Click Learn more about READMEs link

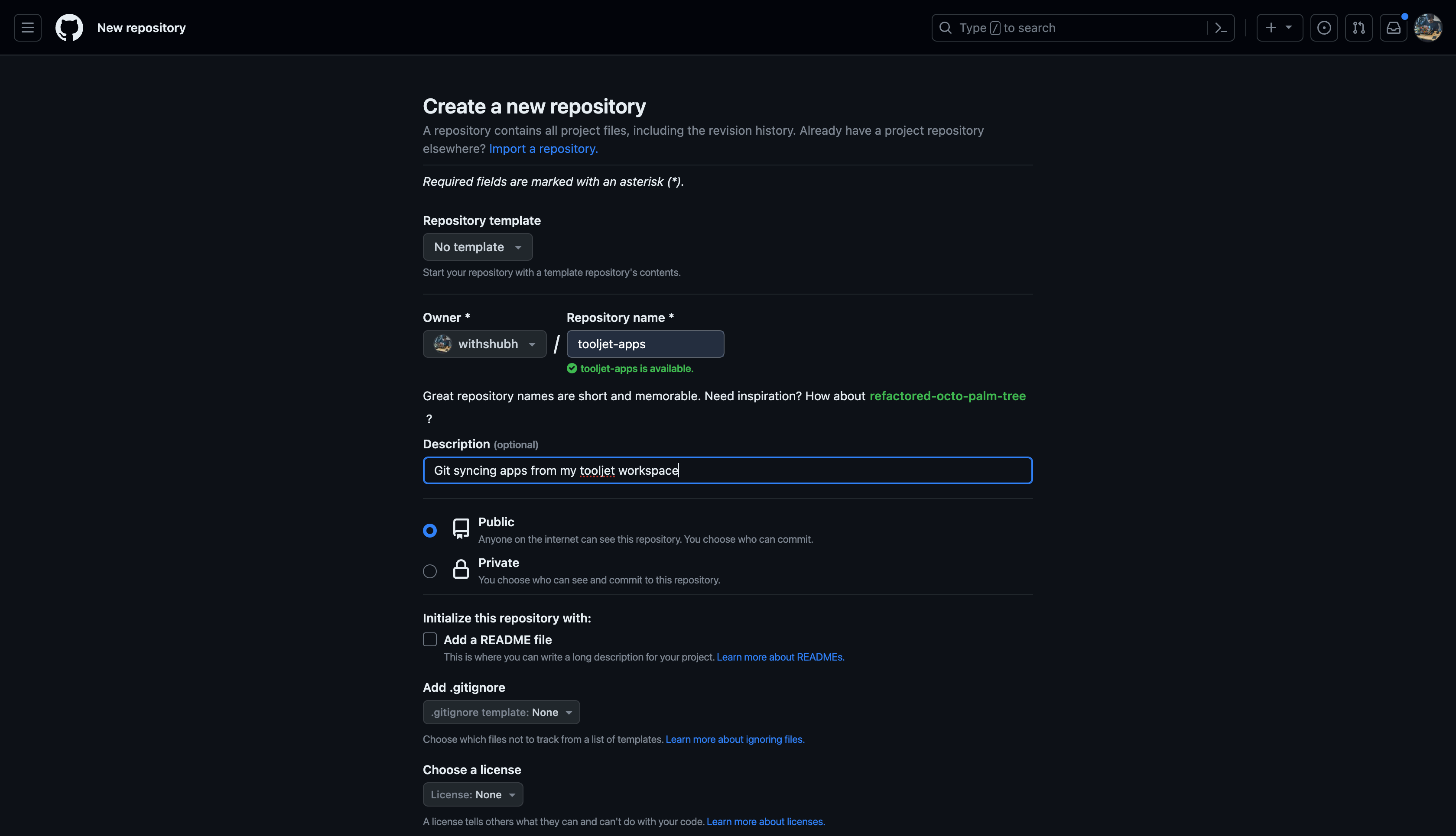pos(780,657)
